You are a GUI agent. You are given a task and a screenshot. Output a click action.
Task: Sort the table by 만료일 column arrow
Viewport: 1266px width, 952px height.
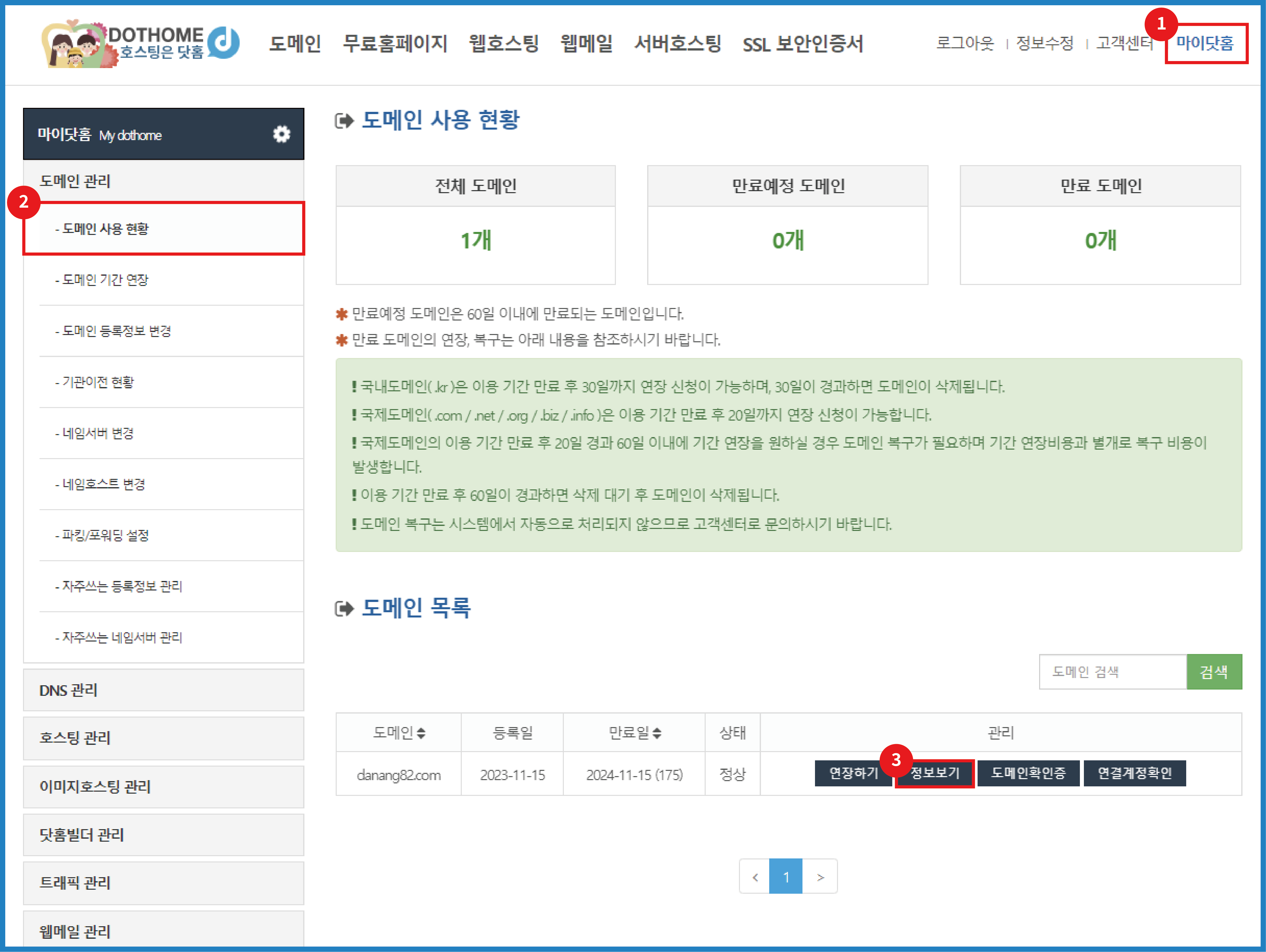pyautogui.click(x=657, y=733)
